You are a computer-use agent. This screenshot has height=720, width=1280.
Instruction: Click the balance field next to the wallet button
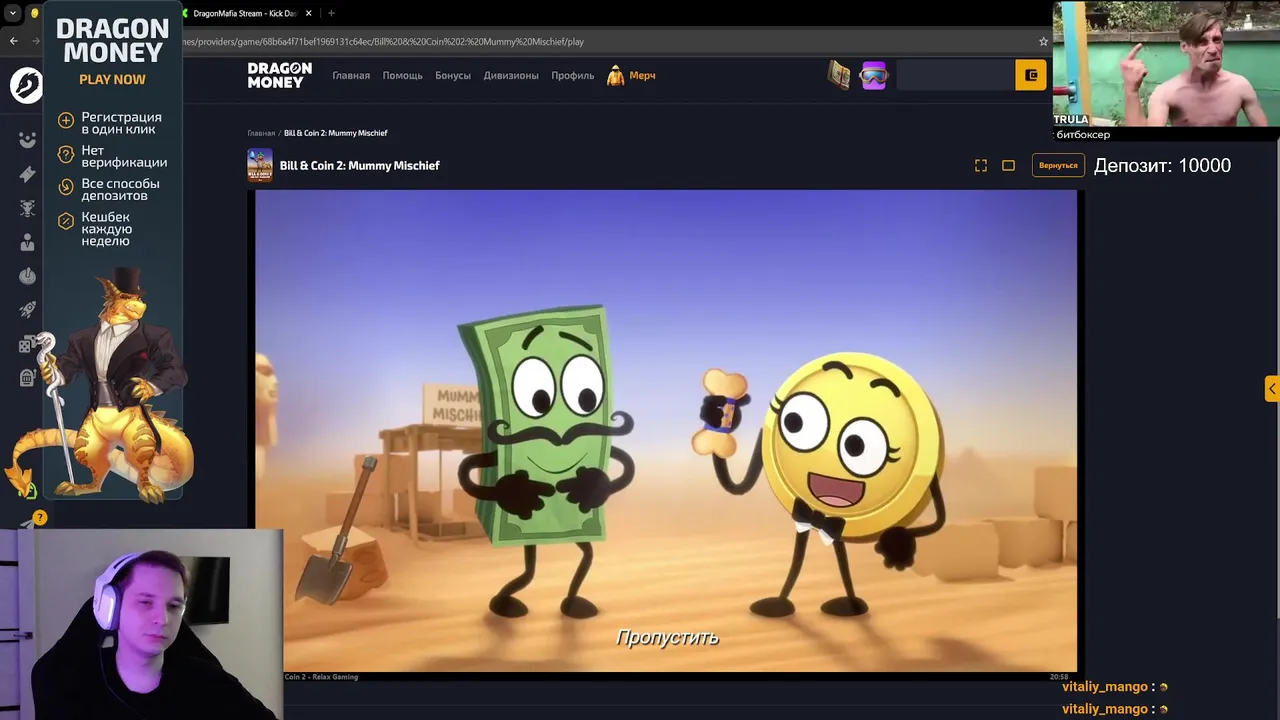point(954,75)
